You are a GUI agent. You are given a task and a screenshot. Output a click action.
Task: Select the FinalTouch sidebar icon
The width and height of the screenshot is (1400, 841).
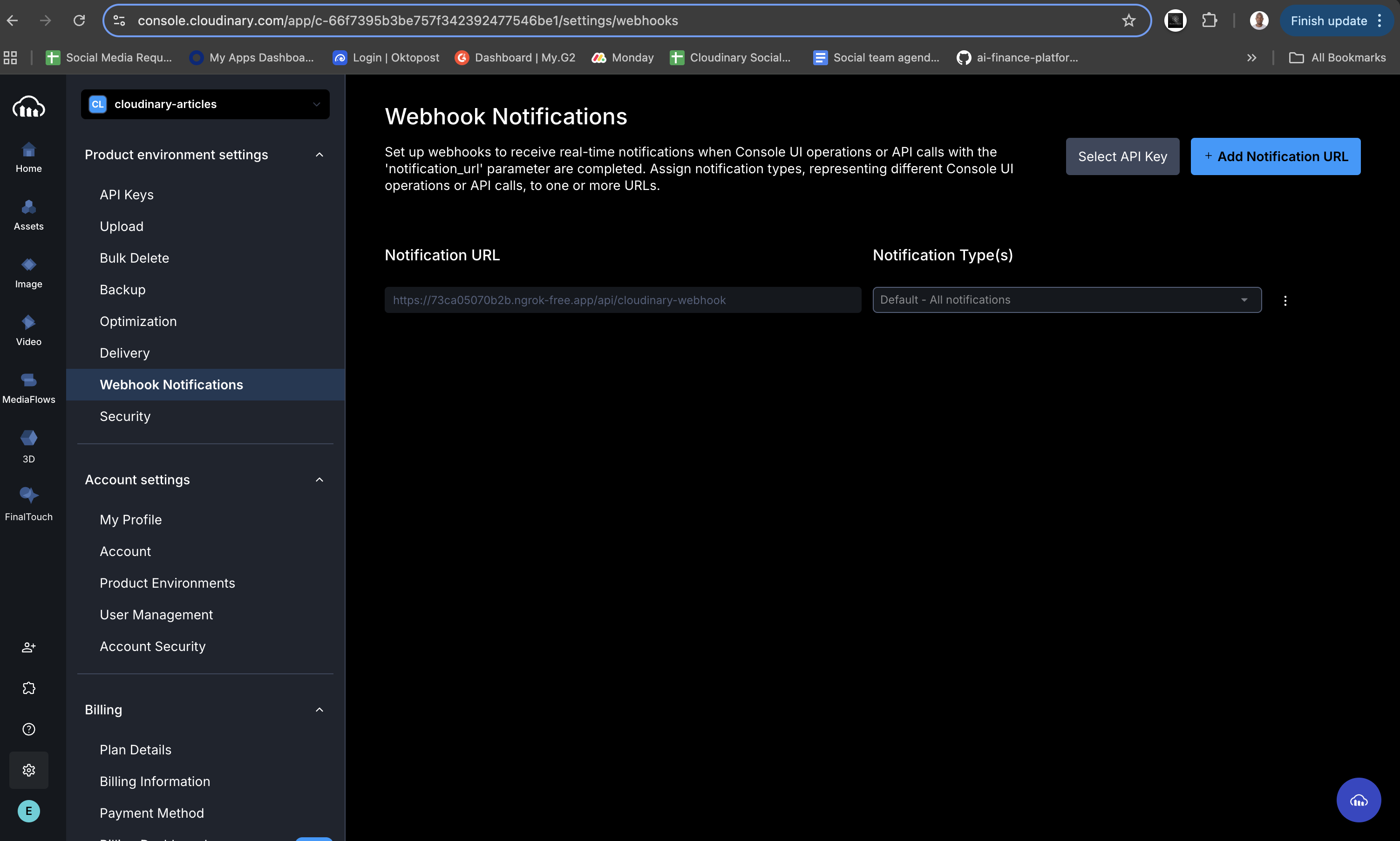coord(28,501)
